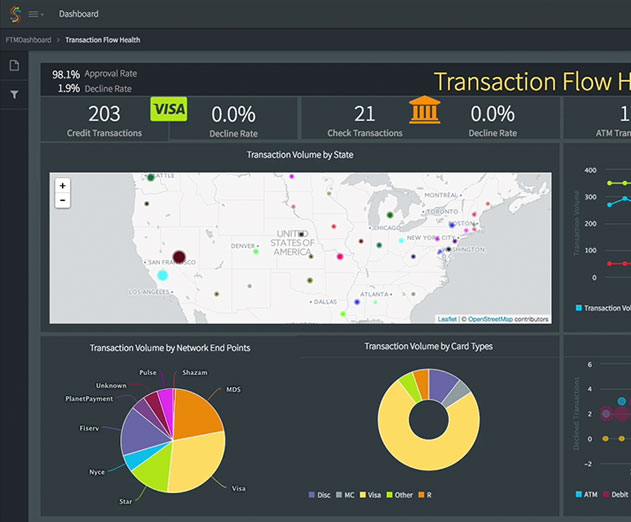This screenshot has height=522, width=631.
Task: Toggle the Other legend entry
Action: pyautogui.click(x=399, y=495)
